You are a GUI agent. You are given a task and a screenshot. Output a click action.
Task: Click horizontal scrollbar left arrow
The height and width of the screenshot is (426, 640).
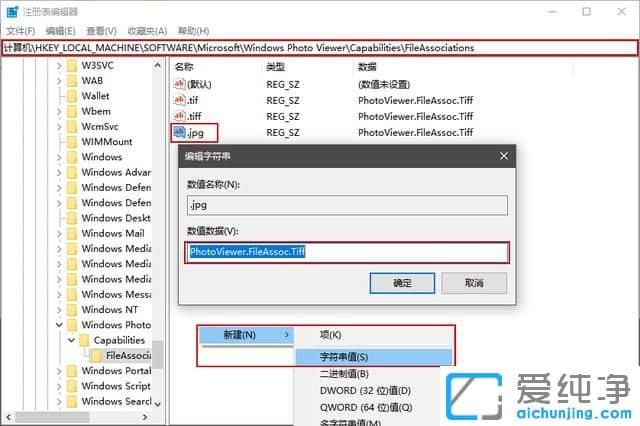point(8,417)
